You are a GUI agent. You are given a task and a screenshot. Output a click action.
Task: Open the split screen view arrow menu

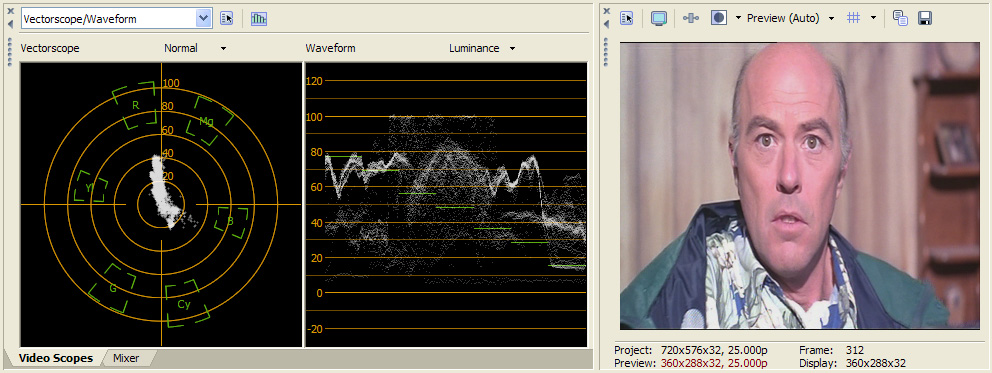738,18
